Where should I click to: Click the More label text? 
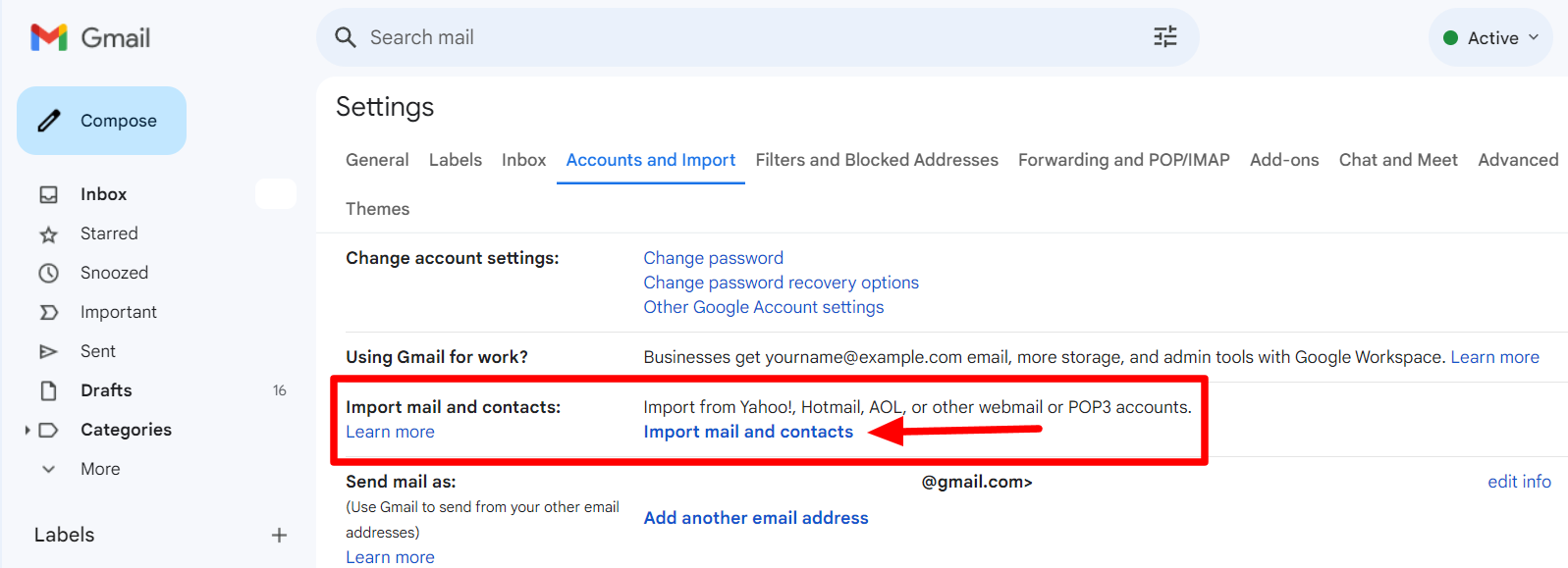tap(100, 469)
